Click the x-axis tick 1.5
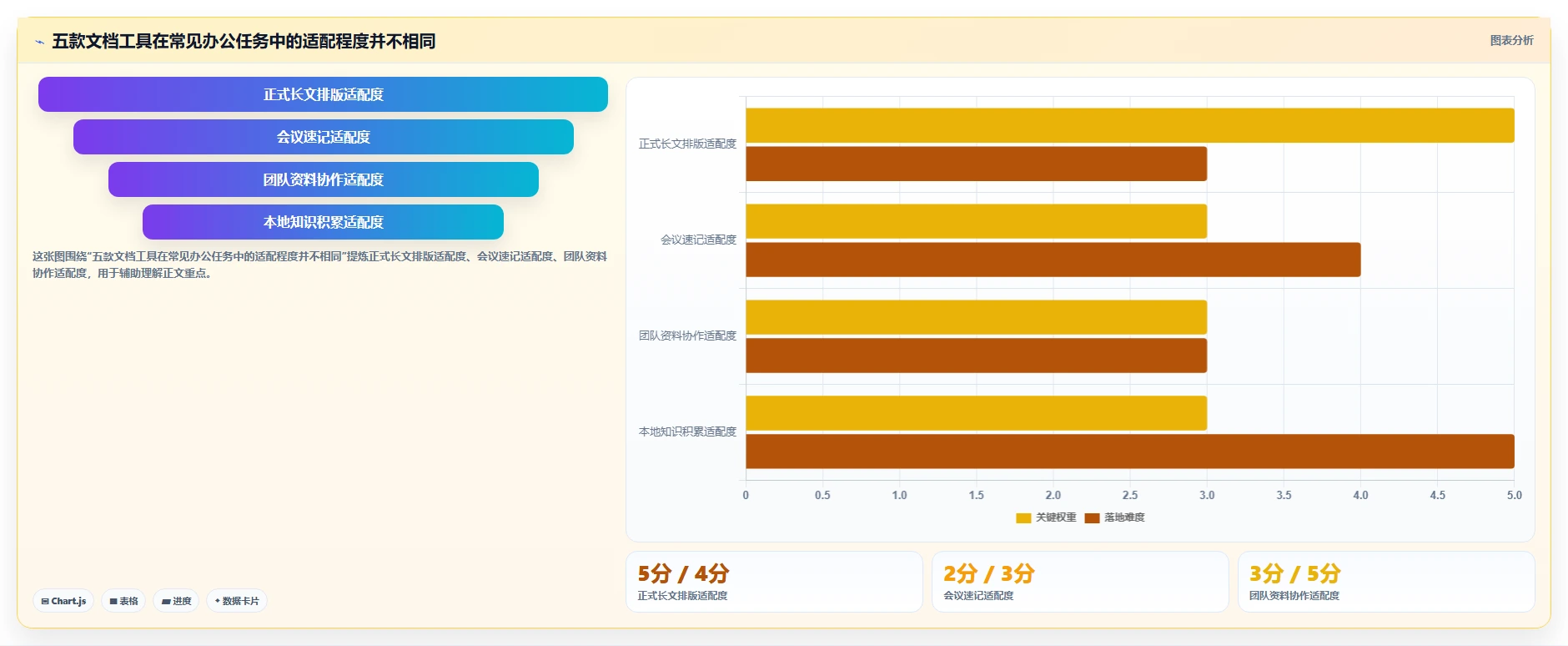The height and width of the screenshot is (646, 1568). (x=976, y=496)
